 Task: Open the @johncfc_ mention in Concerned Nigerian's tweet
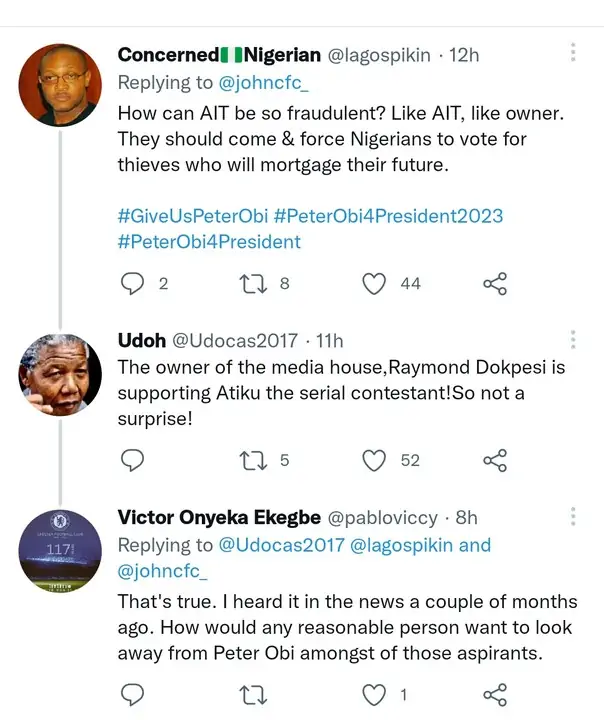point(260,81)
